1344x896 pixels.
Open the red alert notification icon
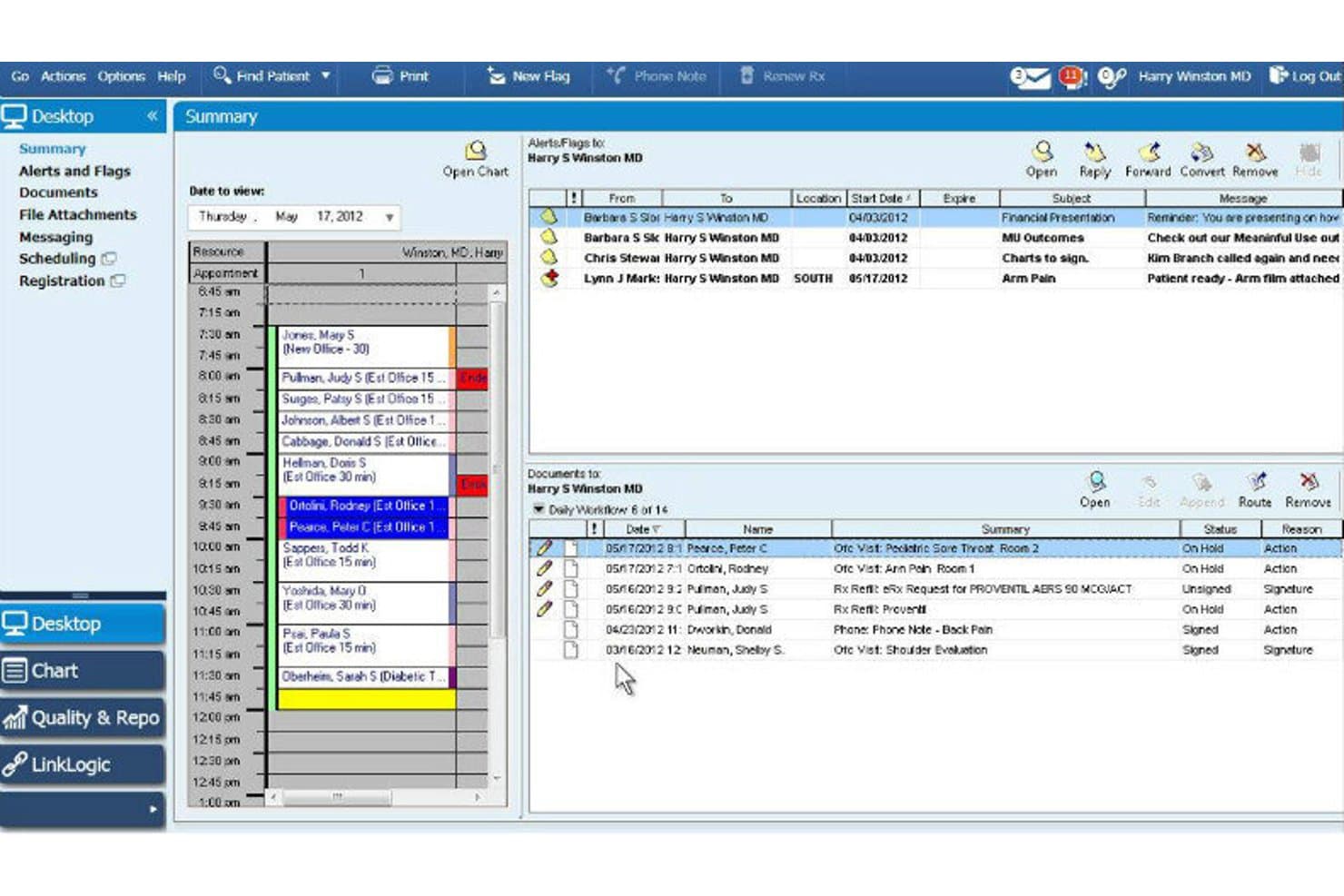tap(1072, 78)
